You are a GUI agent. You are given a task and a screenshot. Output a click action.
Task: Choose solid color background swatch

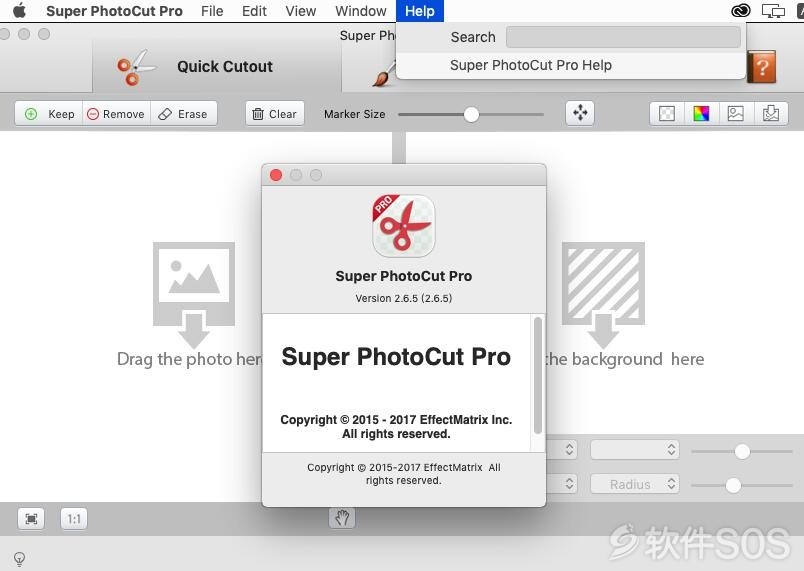pyautogui.click(x=701, y=113)
